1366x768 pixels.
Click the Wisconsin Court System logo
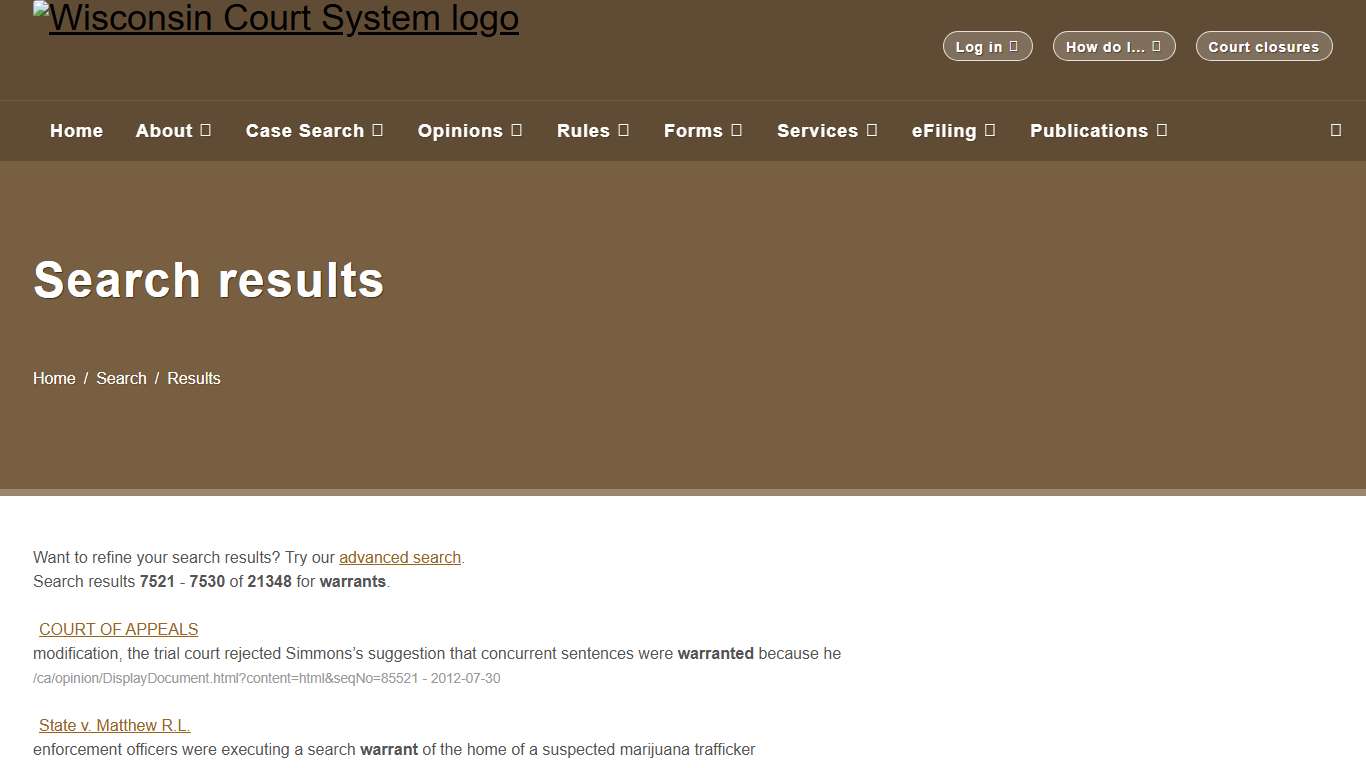click(x=276, y=18)
